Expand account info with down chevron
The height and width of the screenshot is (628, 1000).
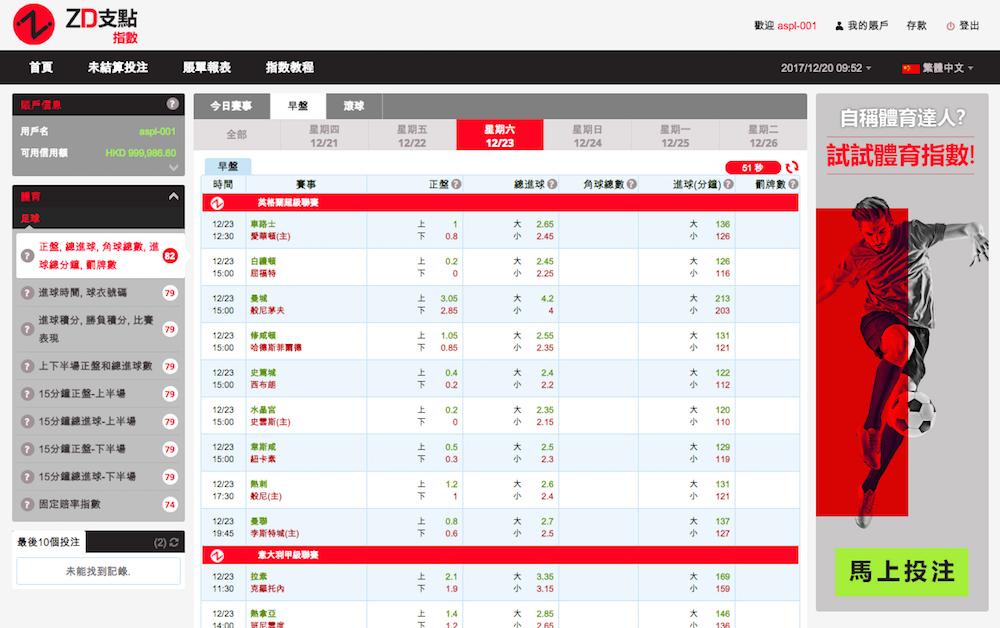173,168
